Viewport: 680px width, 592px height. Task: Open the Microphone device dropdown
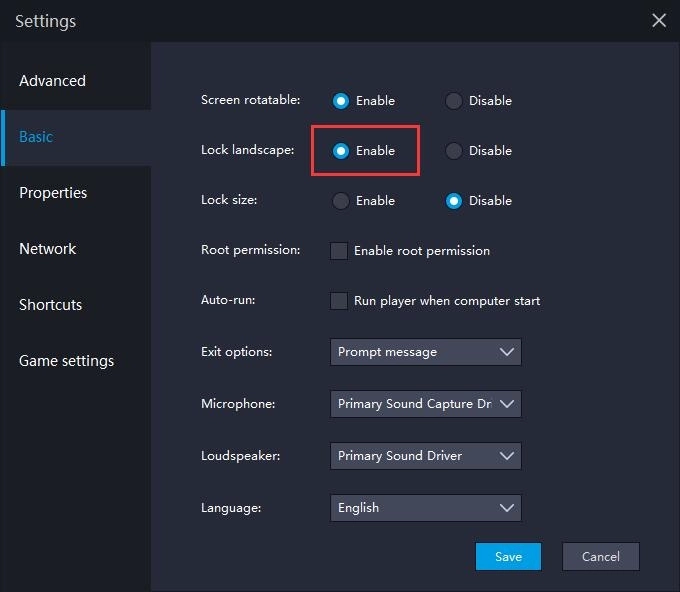coord(425,404)
